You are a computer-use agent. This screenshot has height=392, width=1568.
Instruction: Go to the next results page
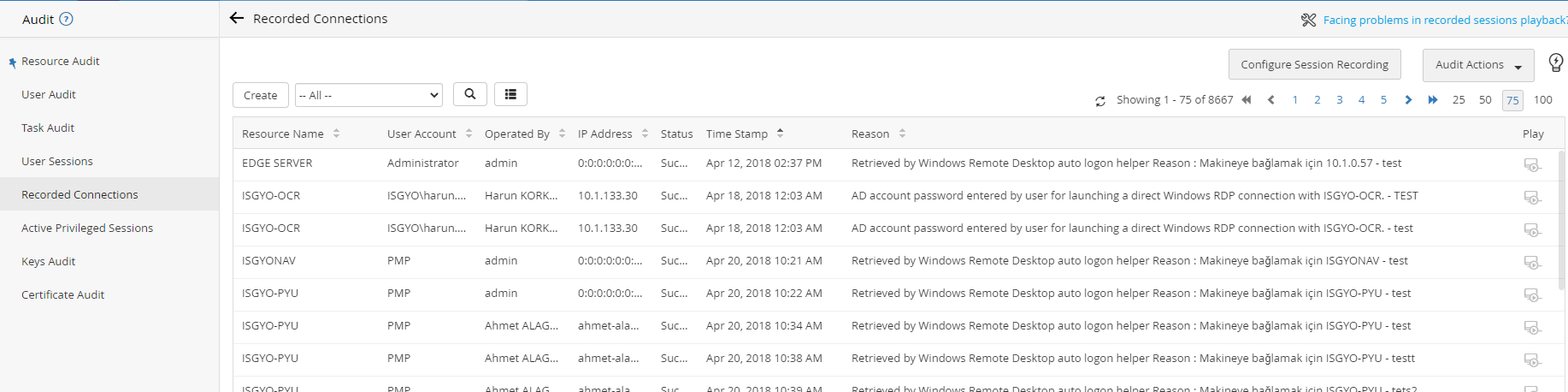click(x=1408, y=100)
